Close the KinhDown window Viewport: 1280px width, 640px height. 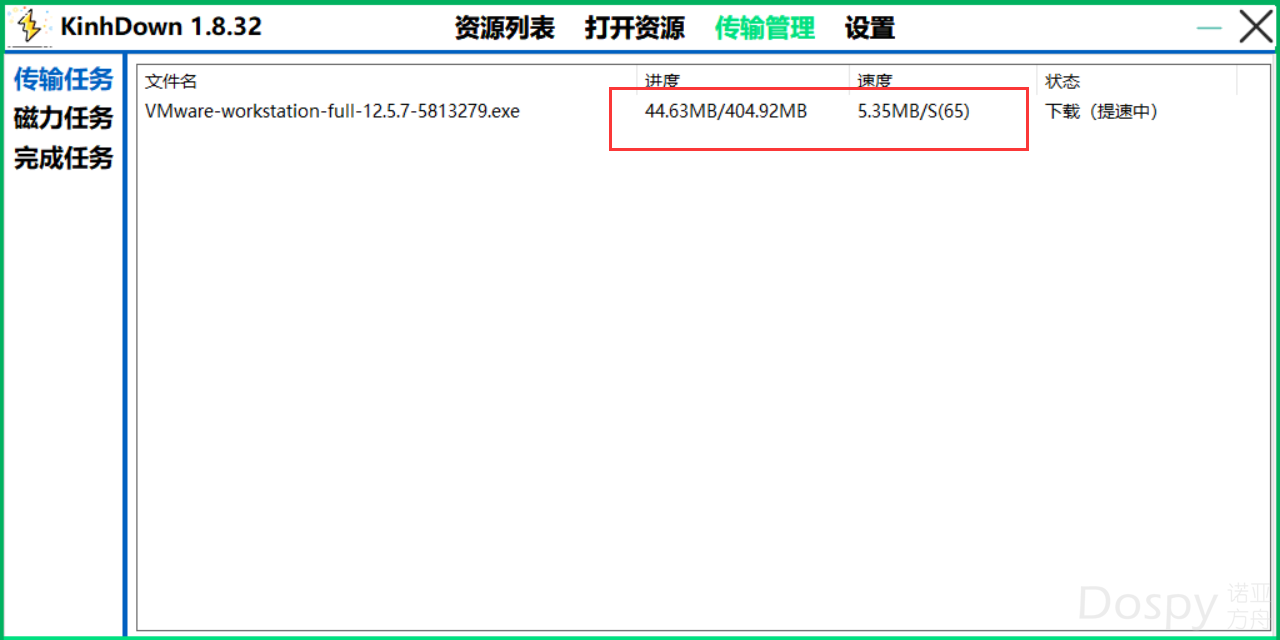click(x=1256, y=27)
